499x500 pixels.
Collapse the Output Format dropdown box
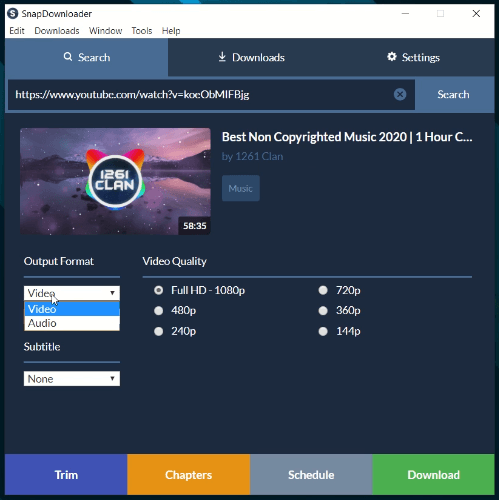[72, 293]
